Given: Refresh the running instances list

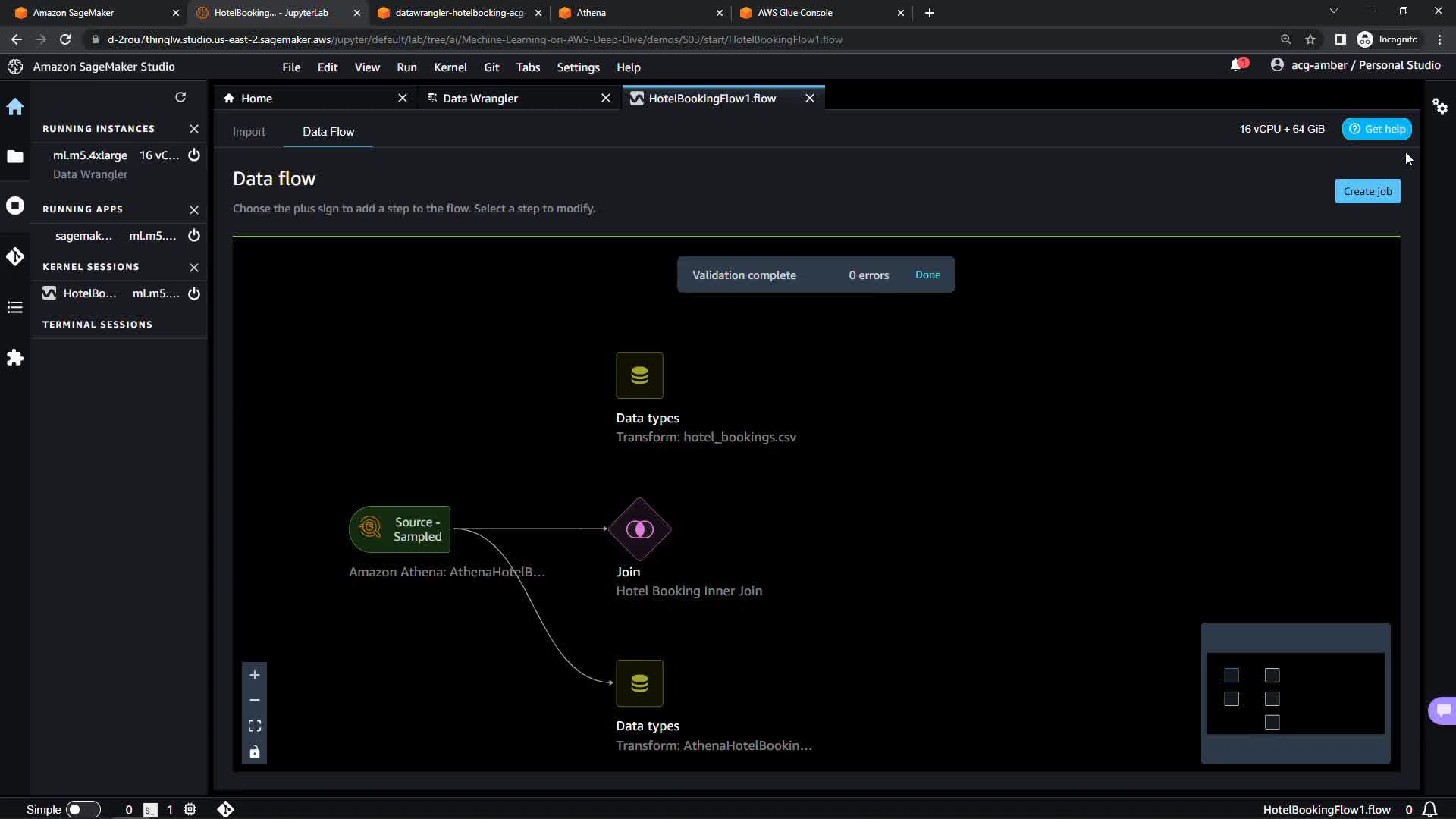Looking at the screenshot, I should [x=180, y=97].
